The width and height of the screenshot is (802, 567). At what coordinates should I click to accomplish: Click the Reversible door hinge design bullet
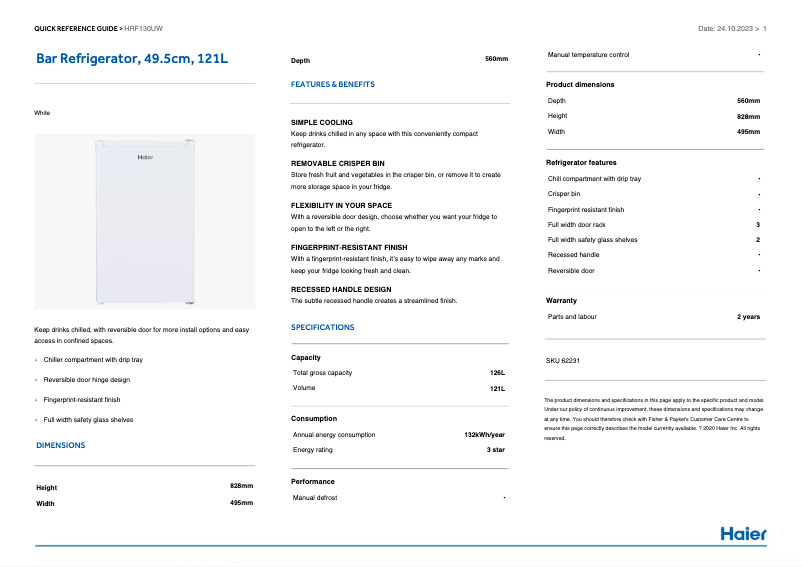coord(86,380)
